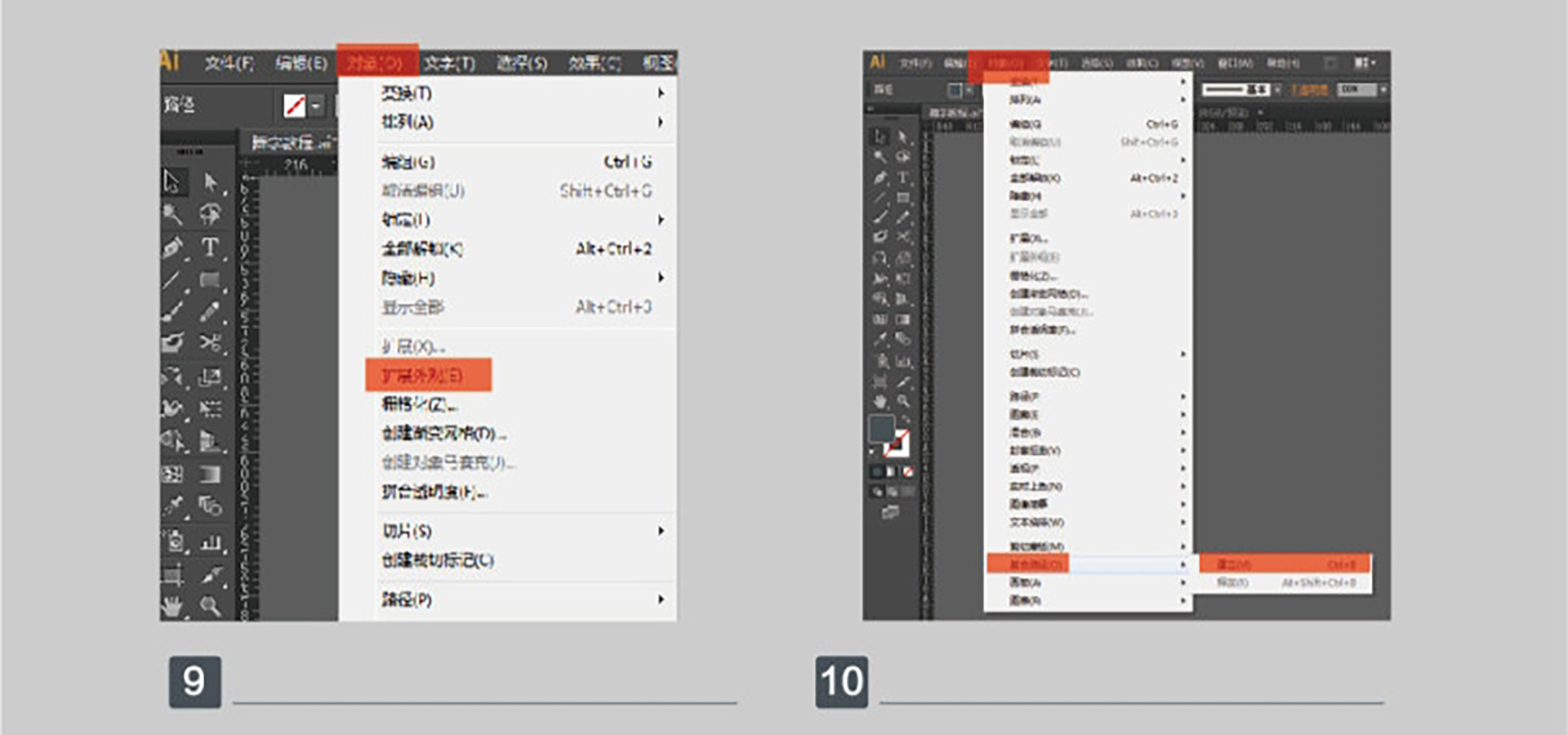The height and width of the screenshot is (735, 1568).
Task: Select the Direct Selection arrow in step 9 toolbar
Action: point(210,181)
